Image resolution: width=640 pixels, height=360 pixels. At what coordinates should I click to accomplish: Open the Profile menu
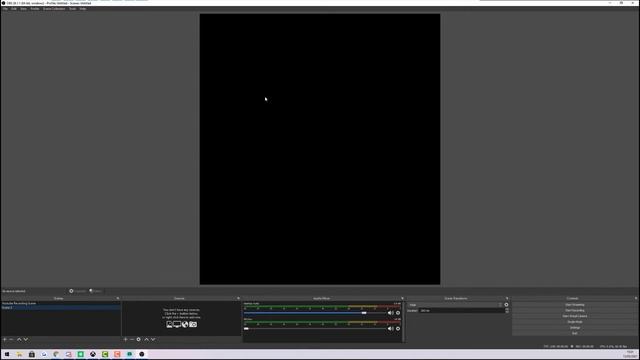click(35, 9)
